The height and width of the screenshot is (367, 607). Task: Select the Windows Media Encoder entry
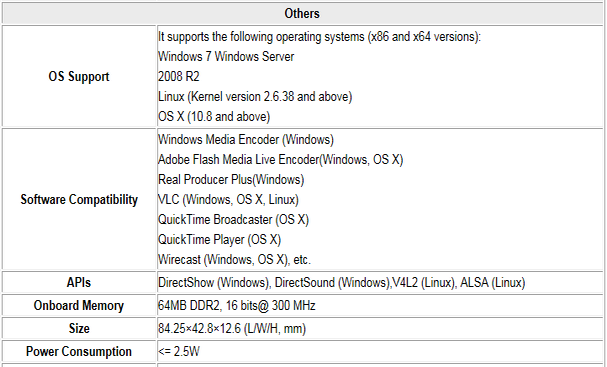click(x=246, y=139)
